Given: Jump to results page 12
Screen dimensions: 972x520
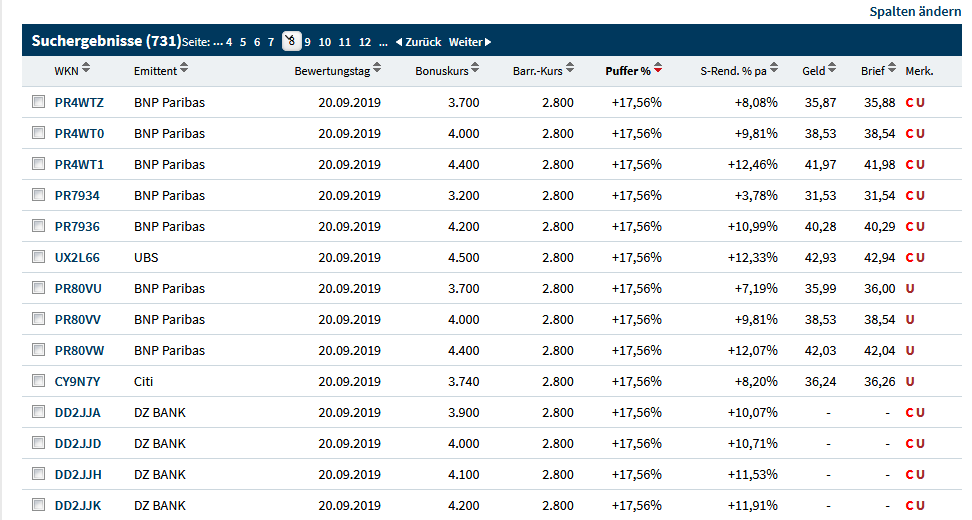Looking at the screenshot, I should [365, 42].
